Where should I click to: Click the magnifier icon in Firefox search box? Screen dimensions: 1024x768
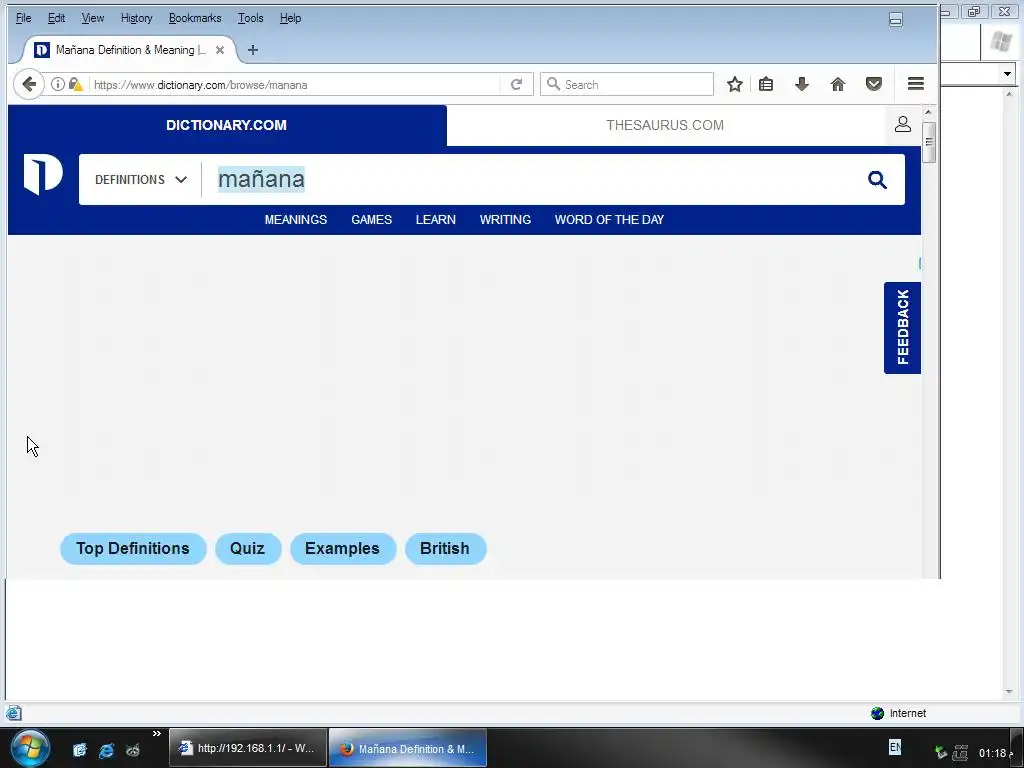coord(553,84)
